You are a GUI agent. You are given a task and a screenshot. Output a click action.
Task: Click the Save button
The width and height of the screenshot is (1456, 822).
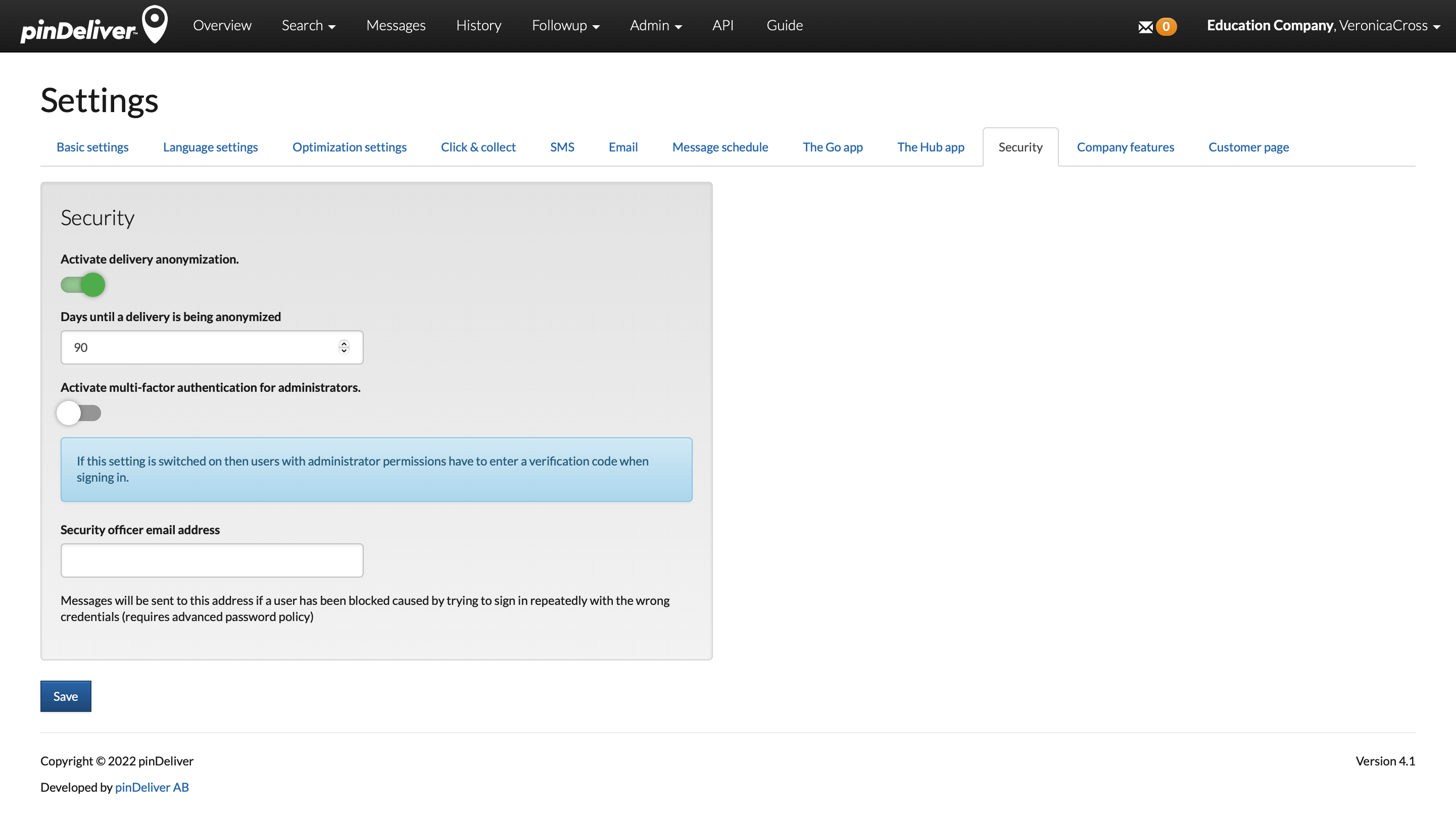(66, 696)
